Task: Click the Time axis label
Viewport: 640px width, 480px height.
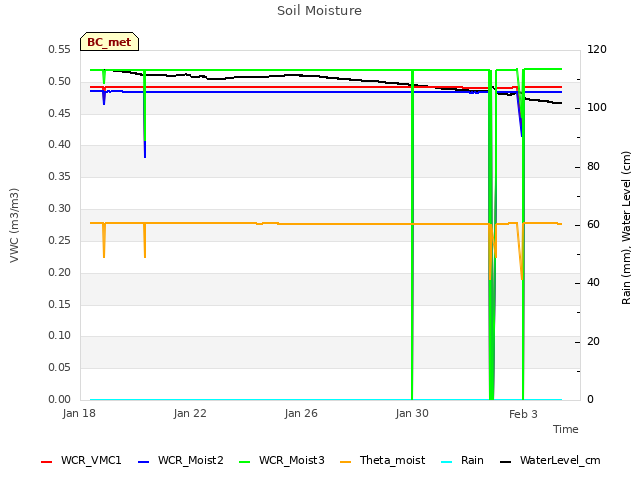Action: pyautogui.click(x=566, y=429)
